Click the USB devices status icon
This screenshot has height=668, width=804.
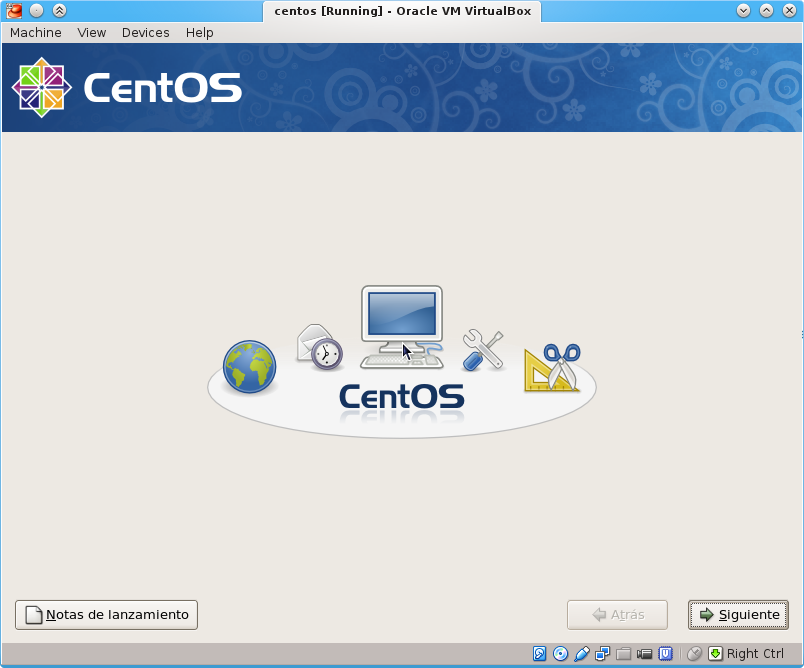tap(581, 654)
